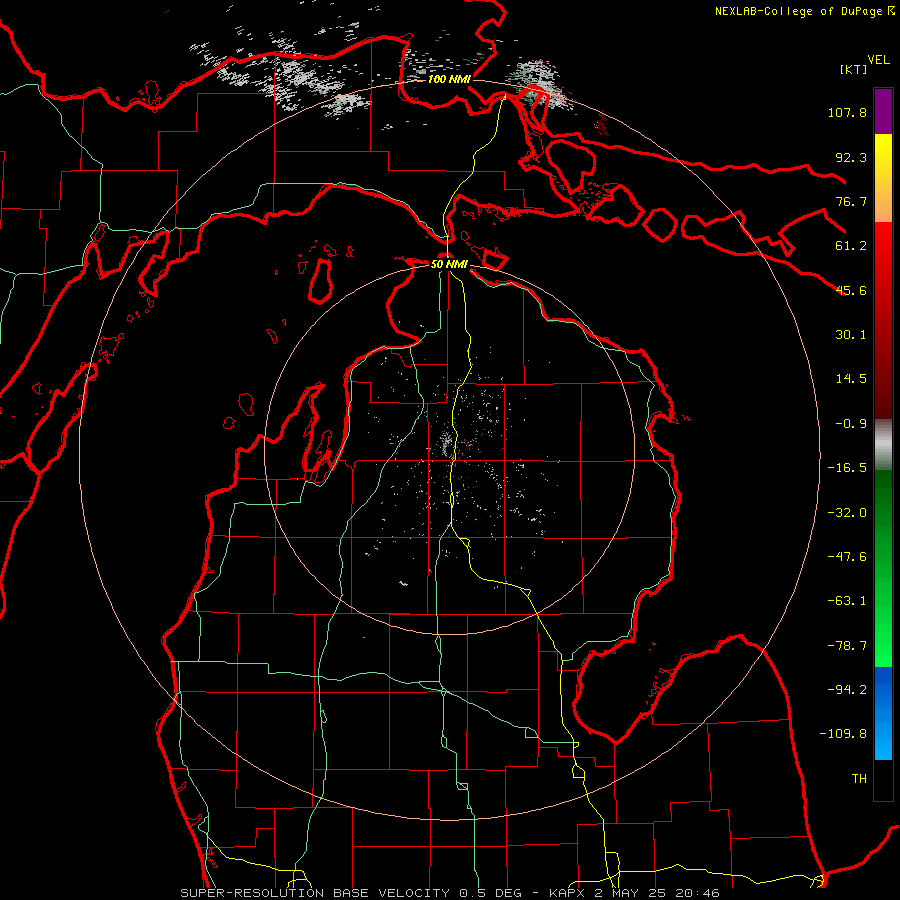Select the -78.7 legend value
The width and height of the screenshot is (900, 900).
click(x=847, y=646)
